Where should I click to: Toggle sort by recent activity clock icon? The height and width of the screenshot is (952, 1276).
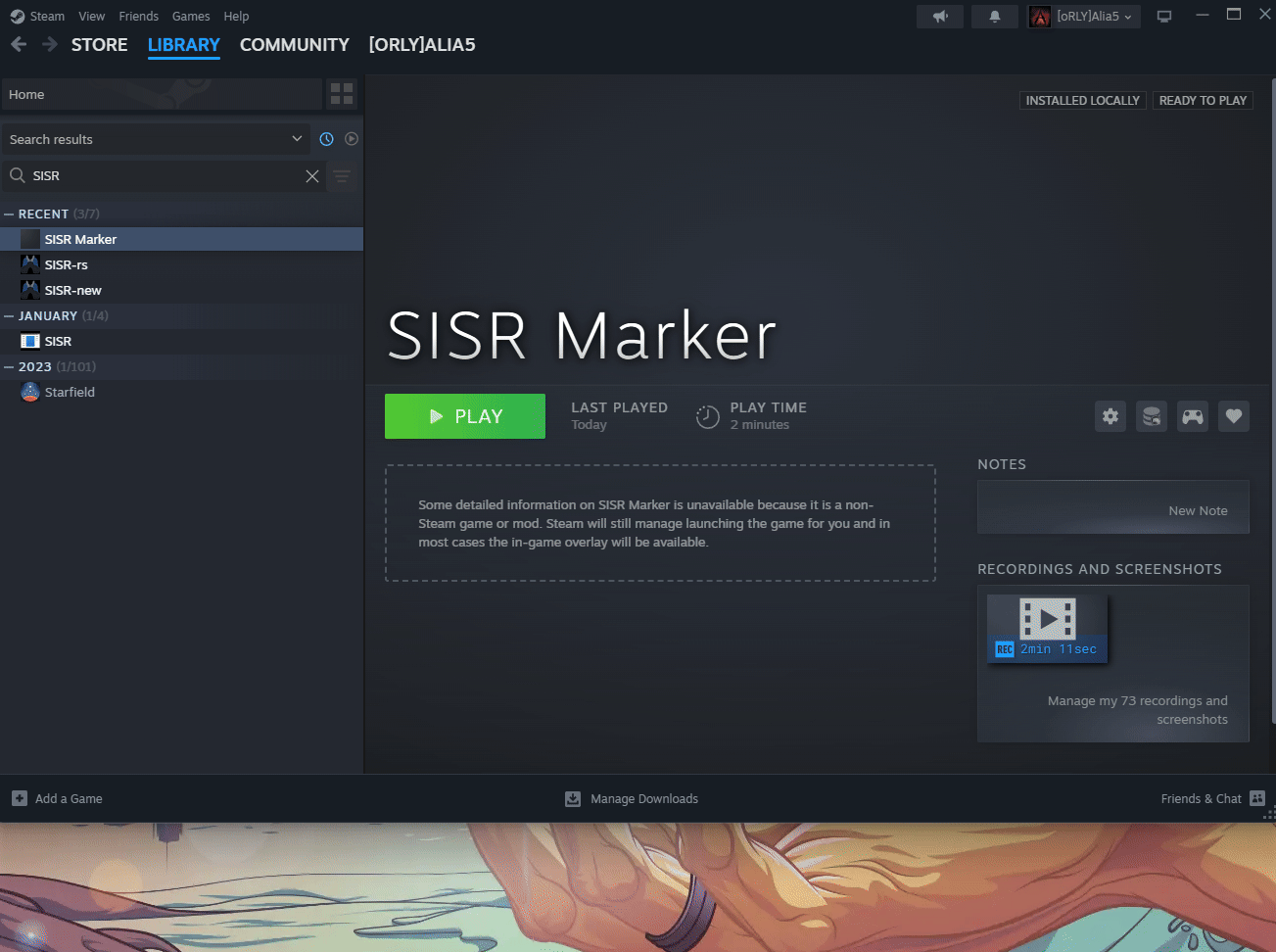point(327,139)
